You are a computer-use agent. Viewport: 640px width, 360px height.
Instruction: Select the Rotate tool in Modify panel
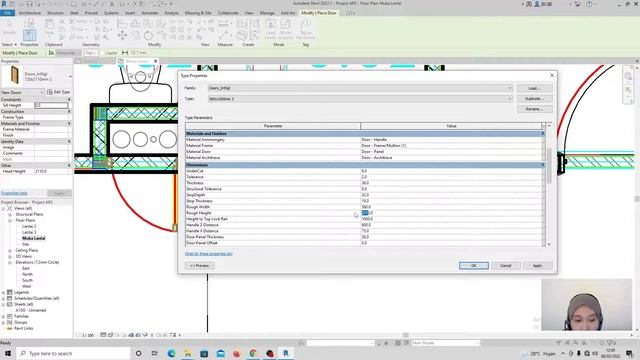pos(148,36)
